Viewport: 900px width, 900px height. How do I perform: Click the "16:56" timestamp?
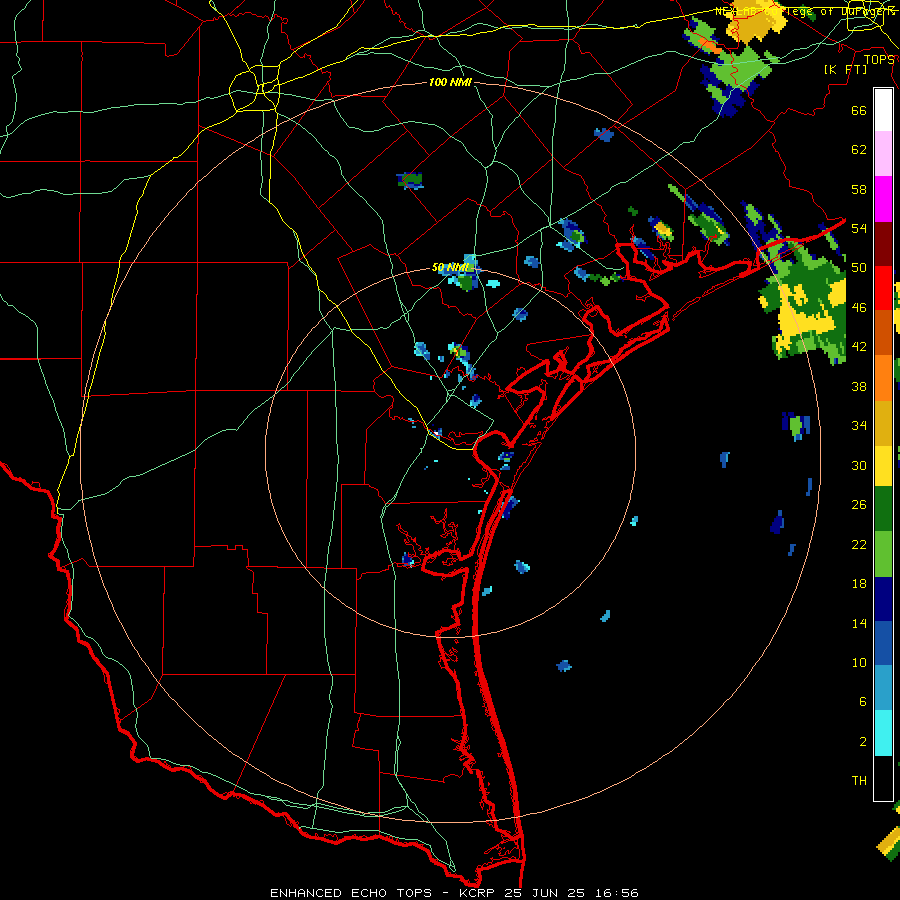coord(616,893)
